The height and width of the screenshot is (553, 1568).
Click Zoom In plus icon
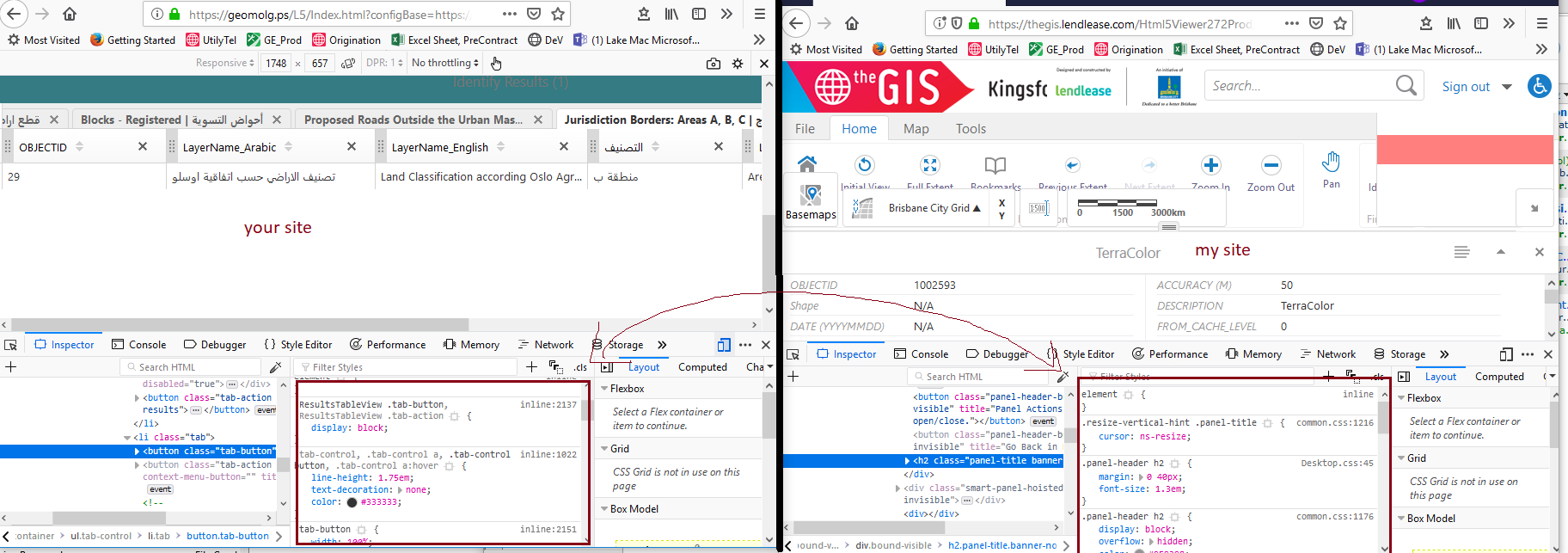[1211, 164]
